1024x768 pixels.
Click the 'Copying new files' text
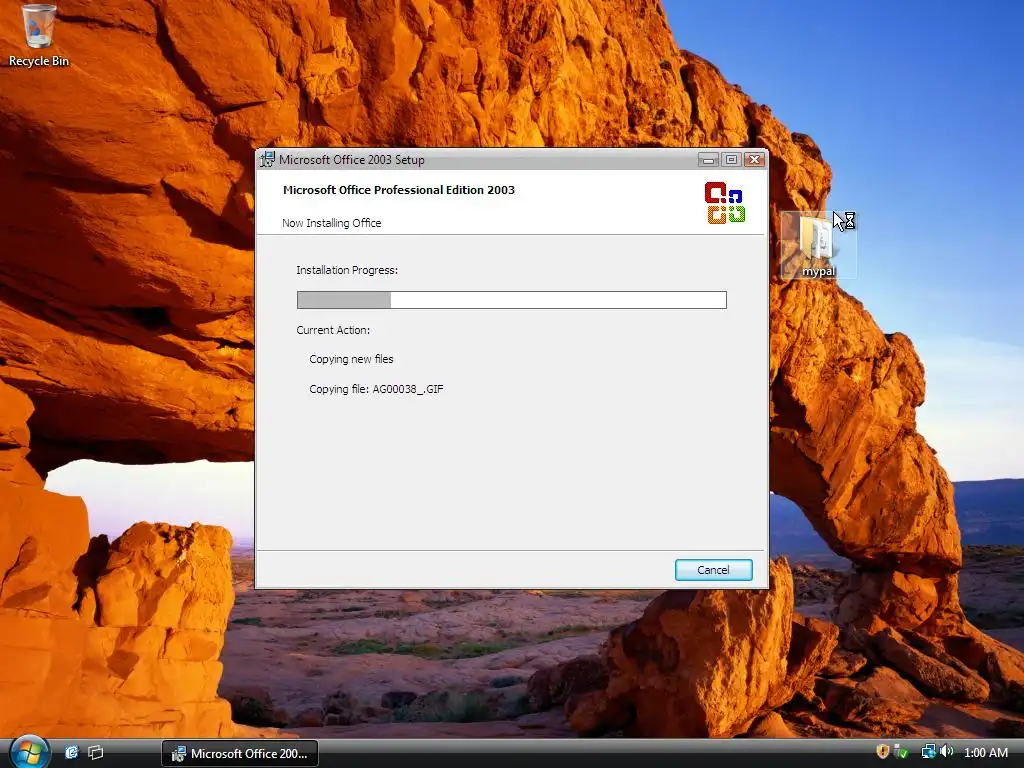pyautogui.click(x=351, y=359)
